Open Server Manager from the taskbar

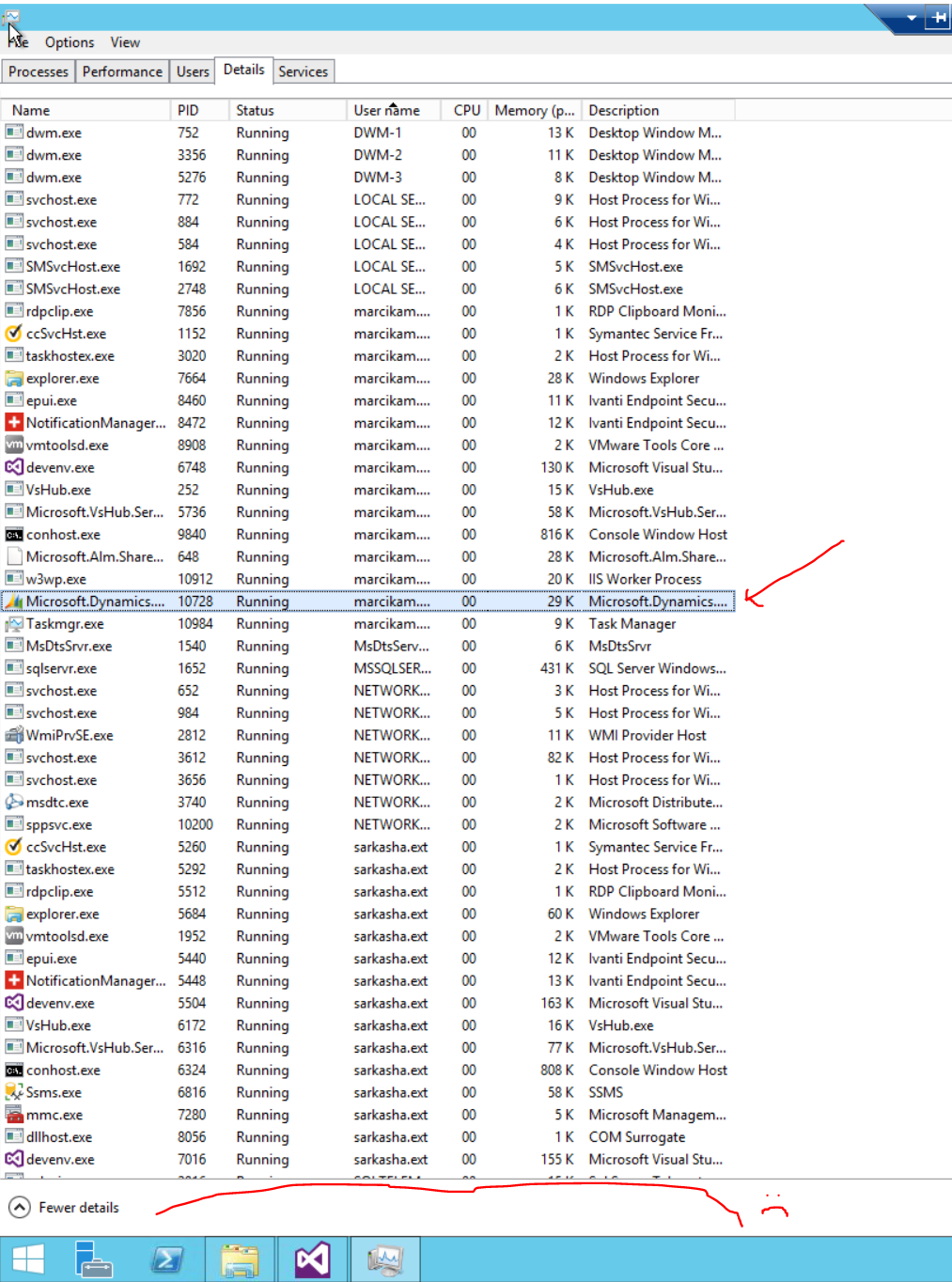(93, 1259)
